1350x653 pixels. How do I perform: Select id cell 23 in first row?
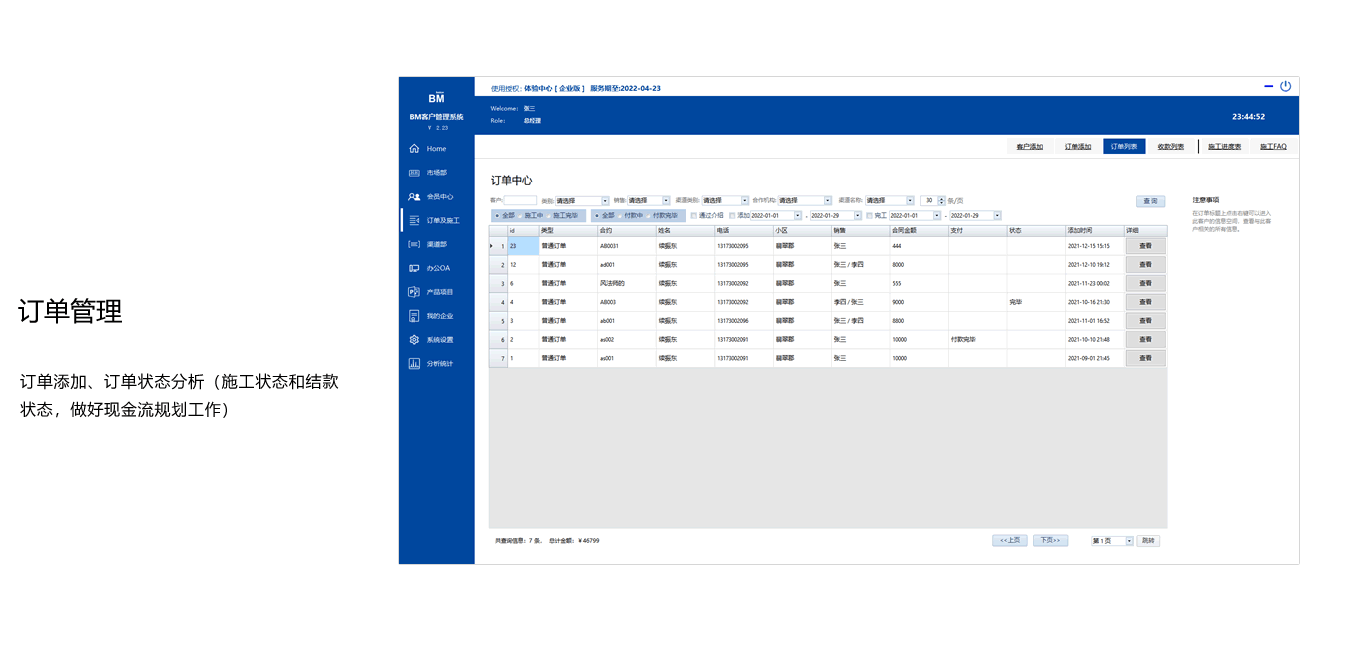pos(523,245)
